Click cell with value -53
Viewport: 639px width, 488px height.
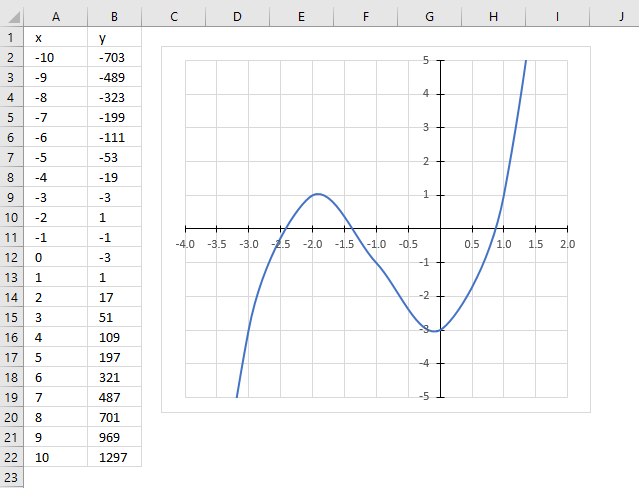(x=114, y=157)
